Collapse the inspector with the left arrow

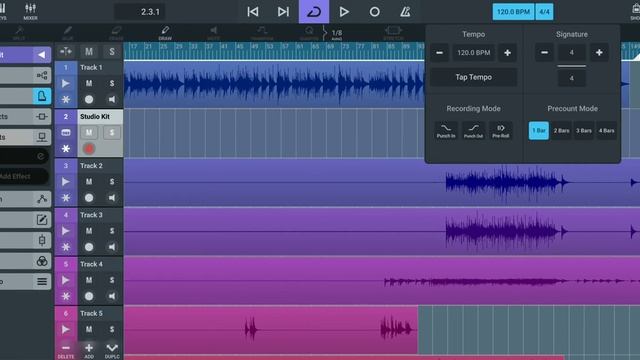[42, 55]
